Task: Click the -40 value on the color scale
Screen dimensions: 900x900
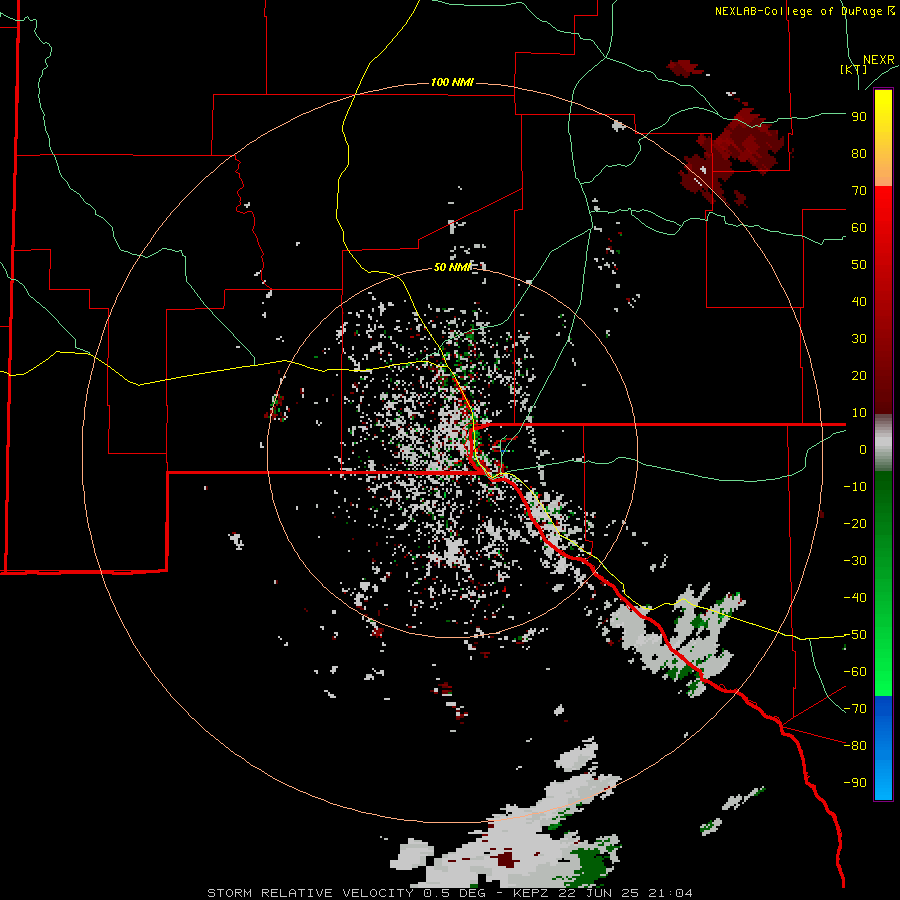Action: click(855, 598)
